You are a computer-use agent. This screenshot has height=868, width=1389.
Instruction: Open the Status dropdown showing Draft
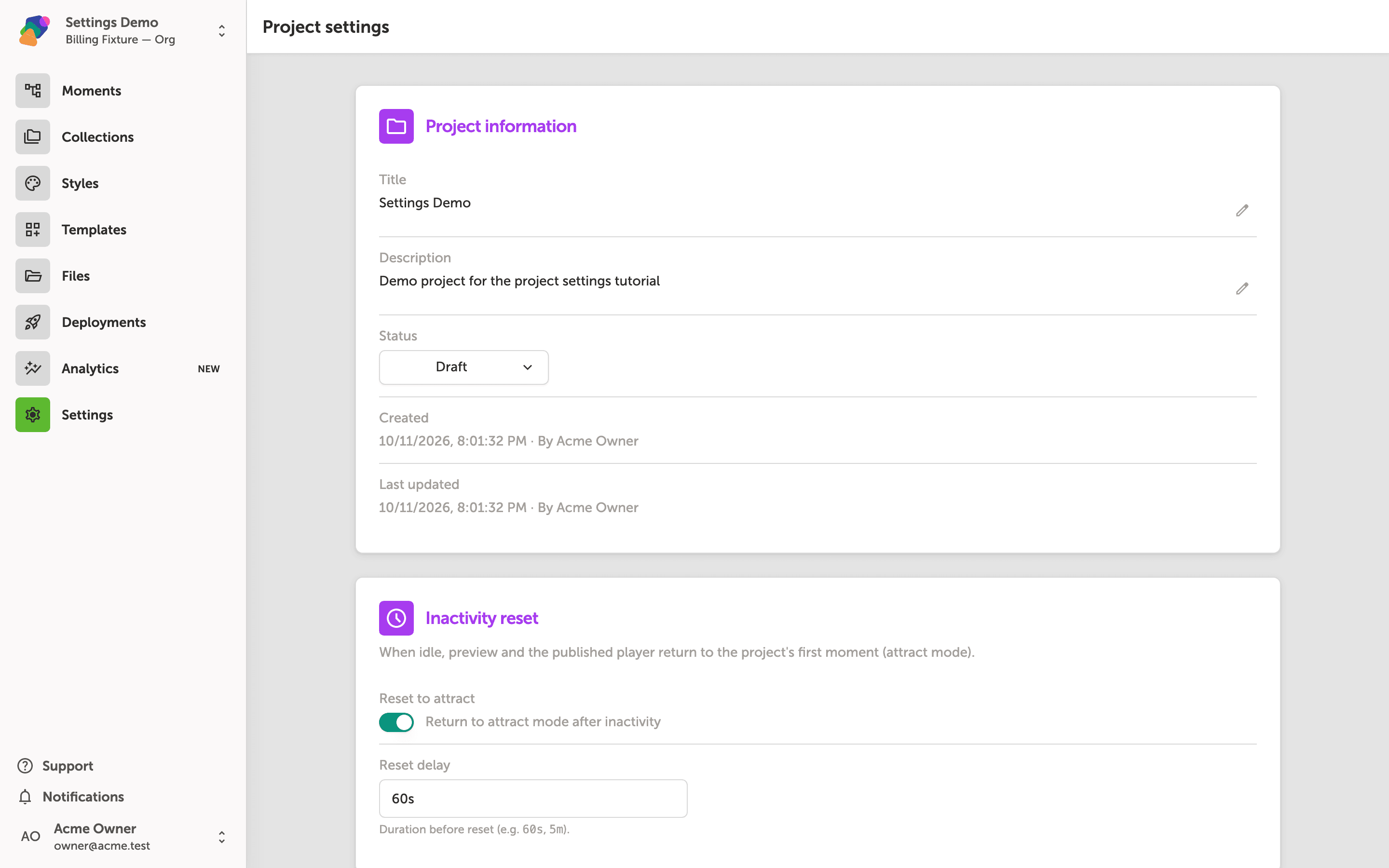point(464,367)
